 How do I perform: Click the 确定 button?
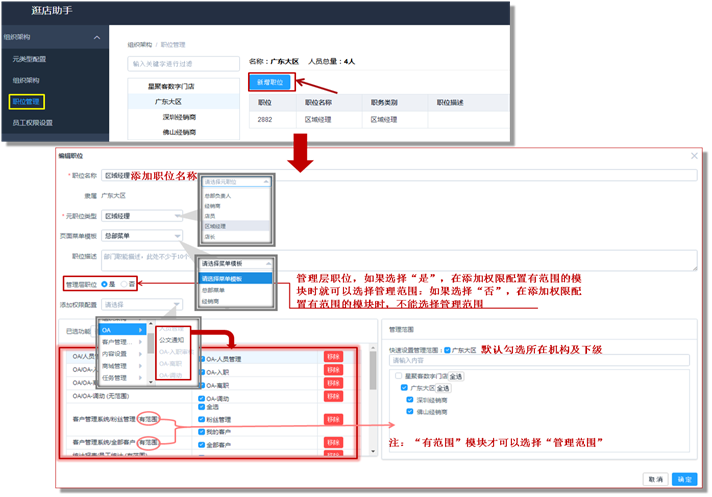(684, 479)
